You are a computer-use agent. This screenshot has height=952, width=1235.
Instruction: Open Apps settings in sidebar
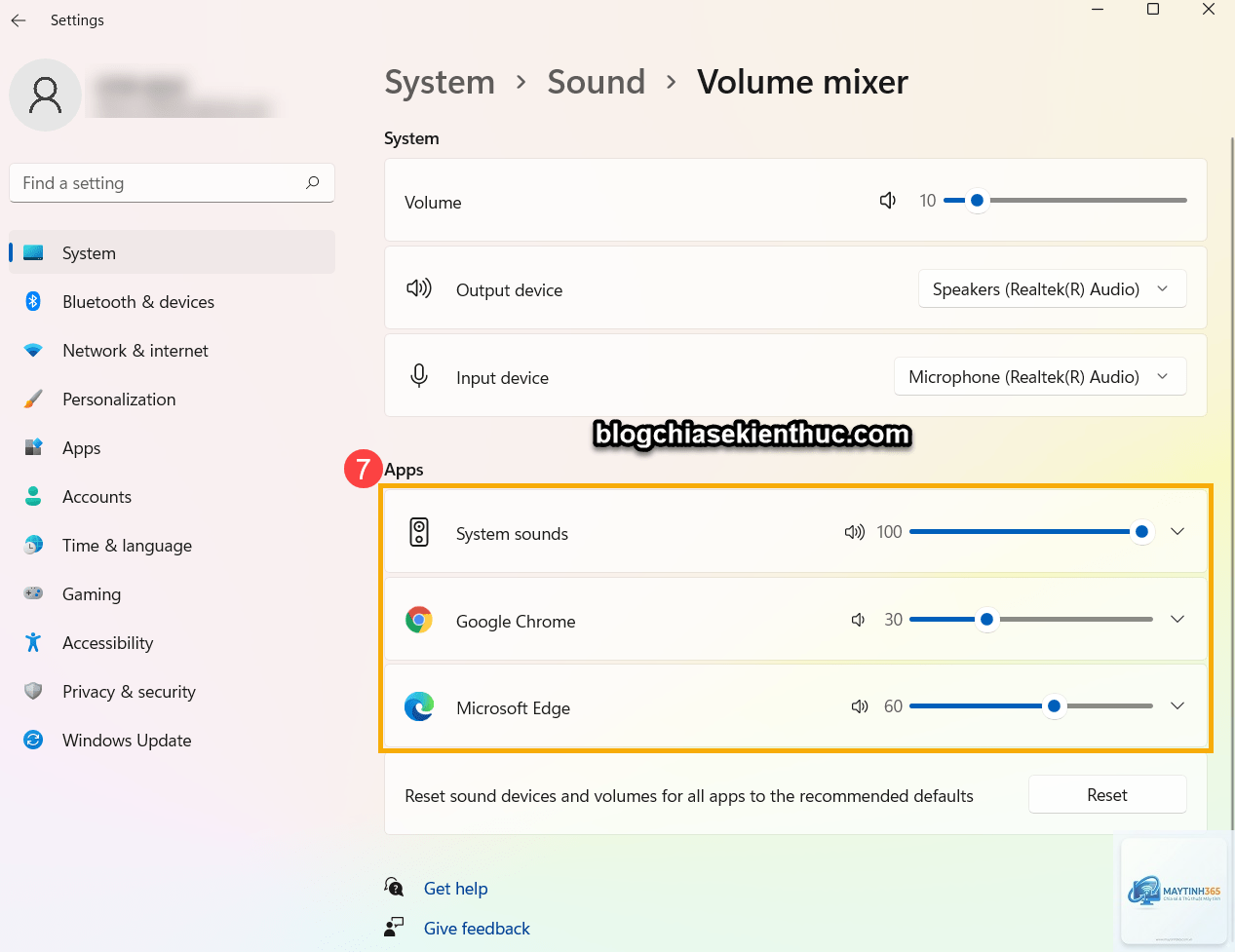(x=172, y=447)
